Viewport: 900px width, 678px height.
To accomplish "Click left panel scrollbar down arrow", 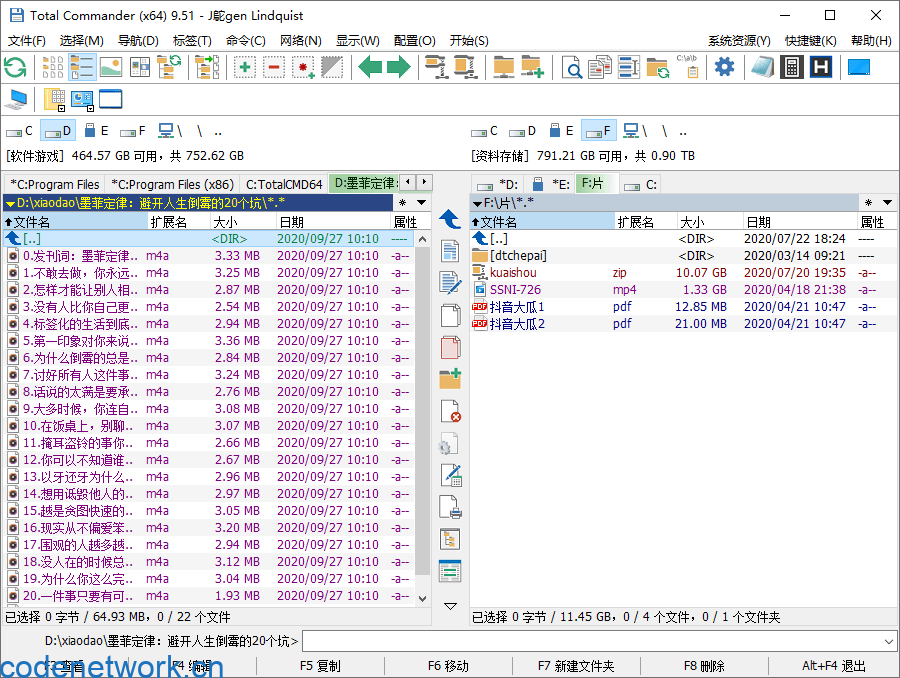I will tap(422, 599).
